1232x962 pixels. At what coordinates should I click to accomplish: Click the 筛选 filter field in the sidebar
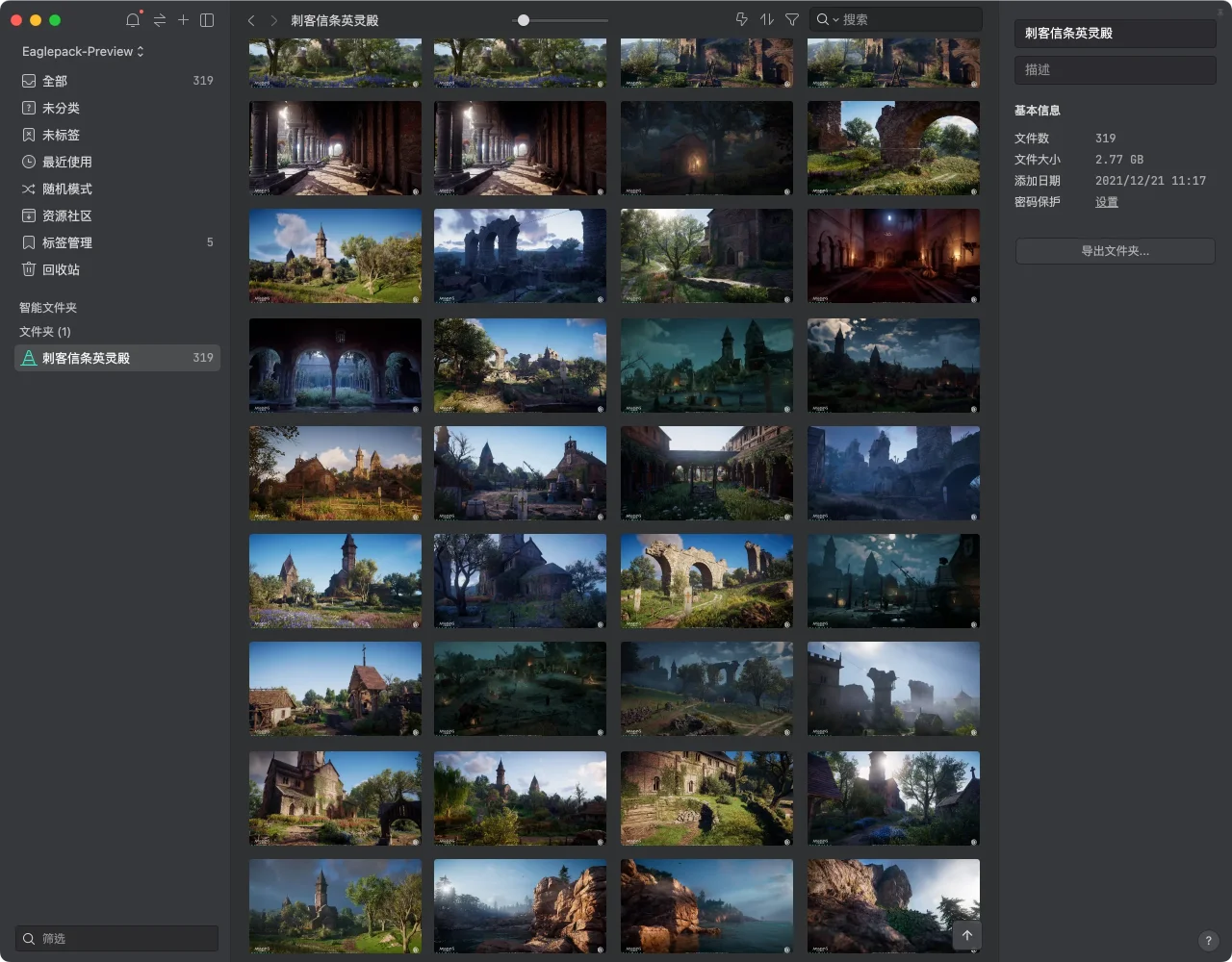[117, 938]
